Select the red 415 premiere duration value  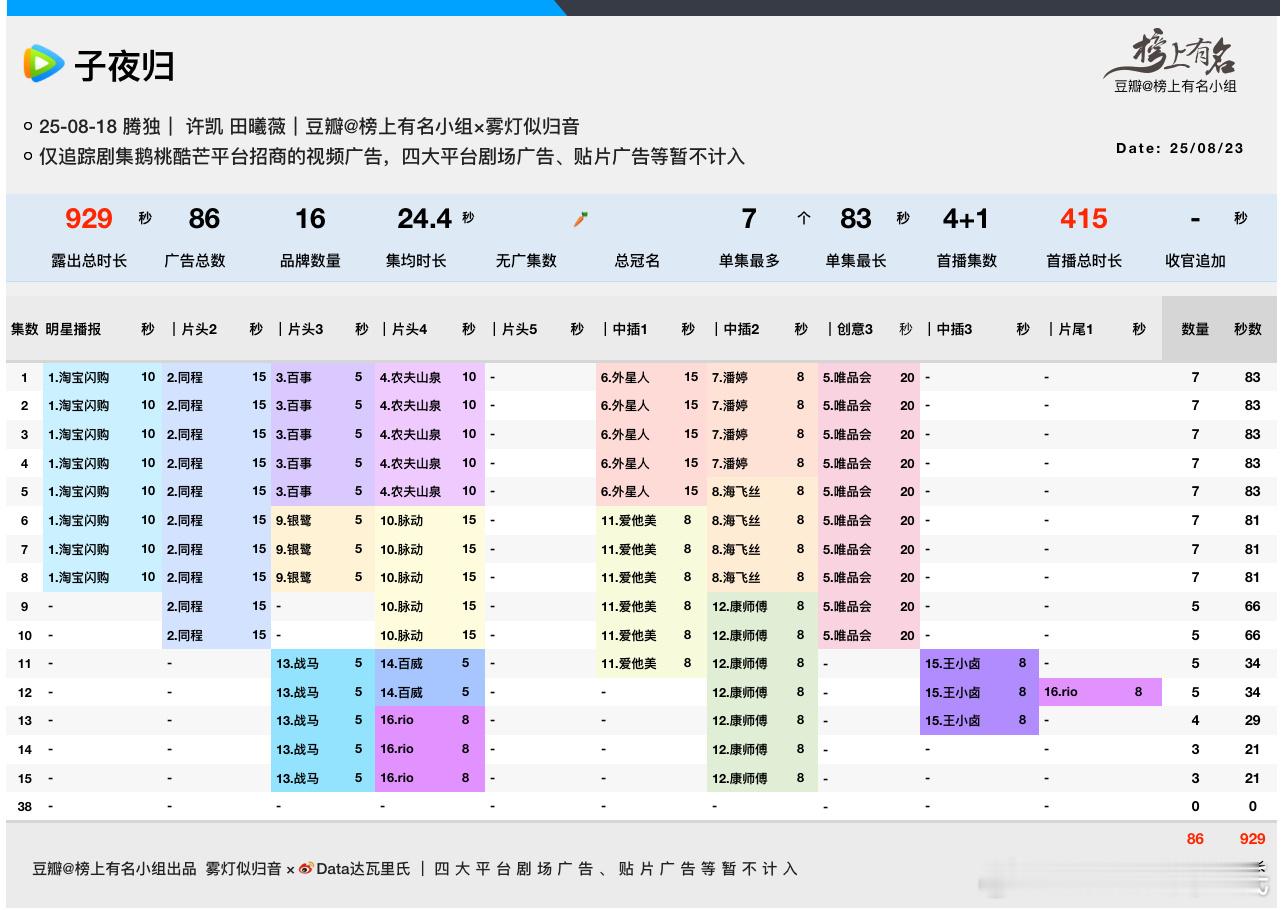[x=1084, y=219]
